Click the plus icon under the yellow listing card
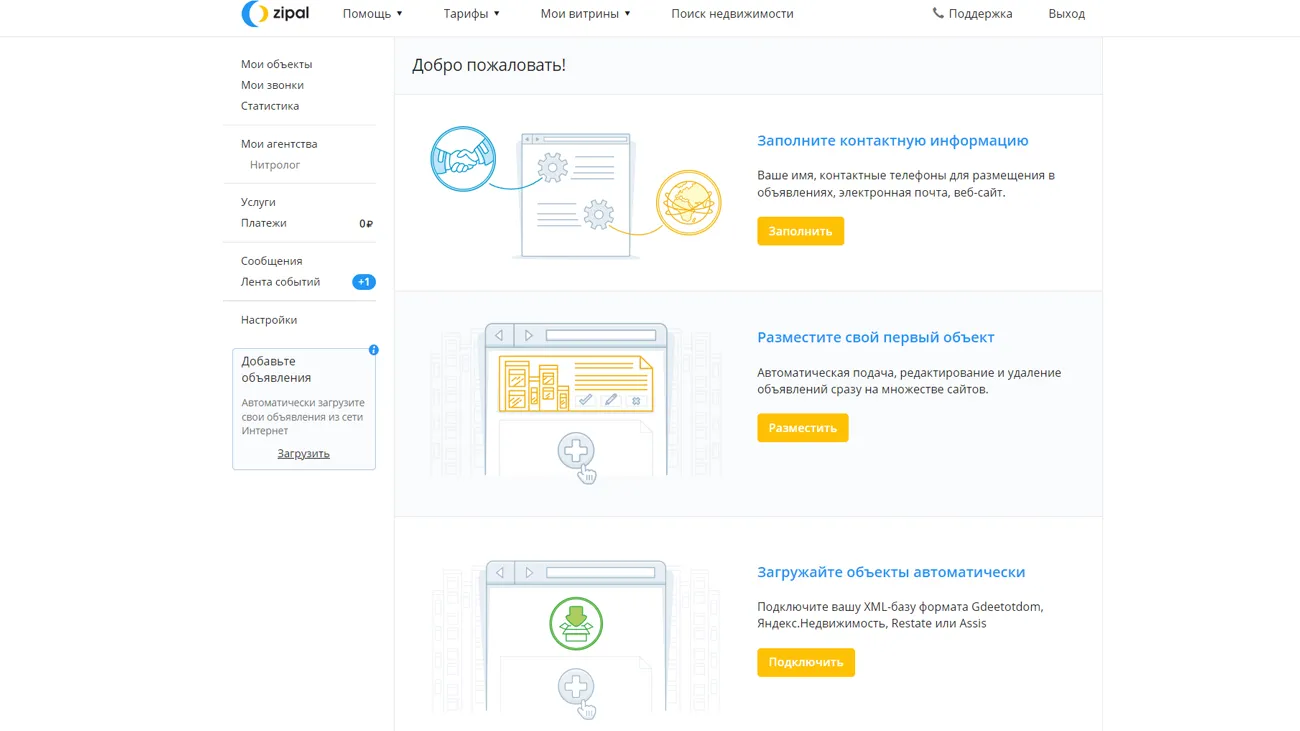1300x731 pixels. click(576, 452)
